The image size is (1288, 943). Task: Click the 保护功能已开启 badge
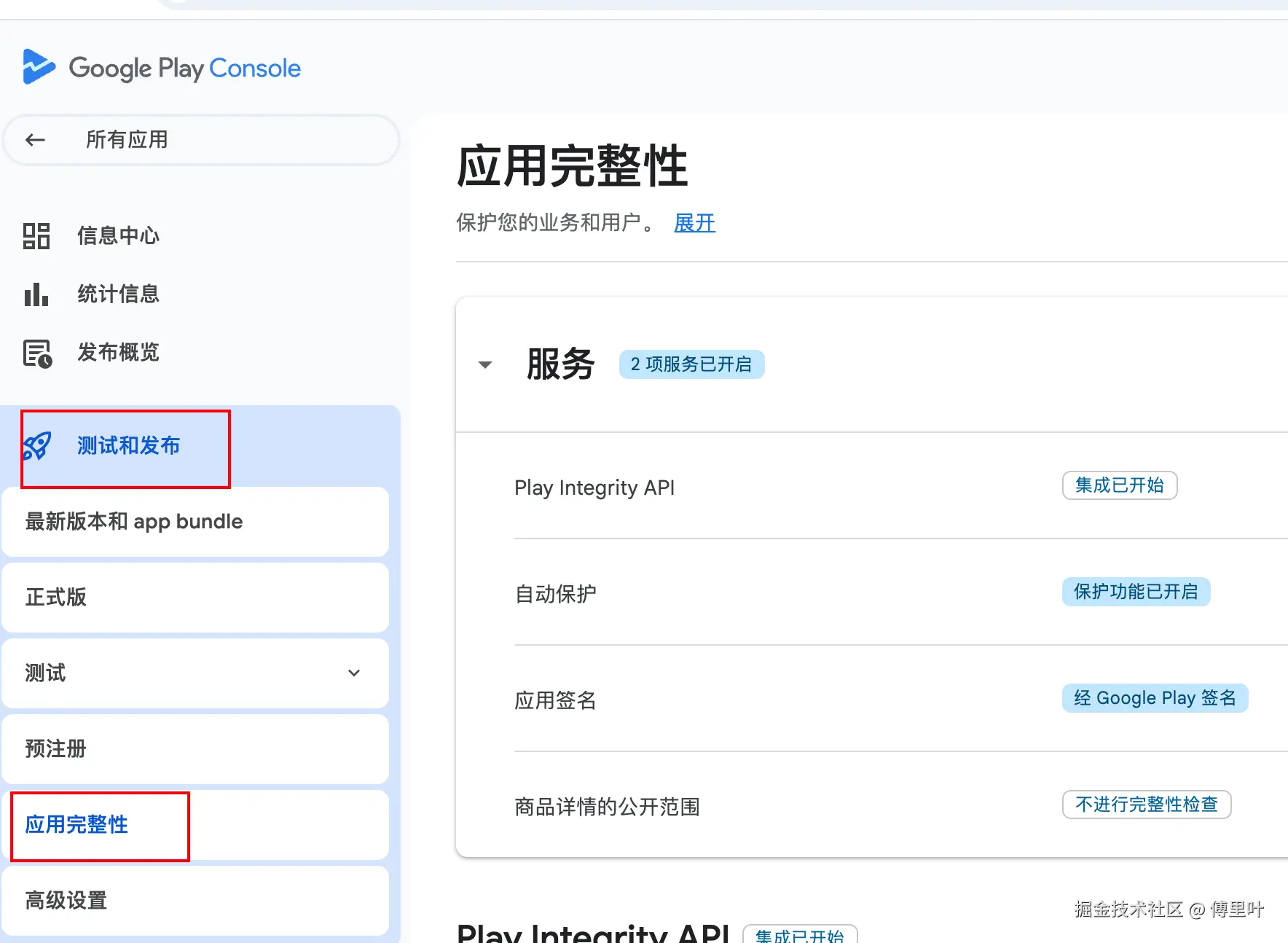[x=1136, y=592]
